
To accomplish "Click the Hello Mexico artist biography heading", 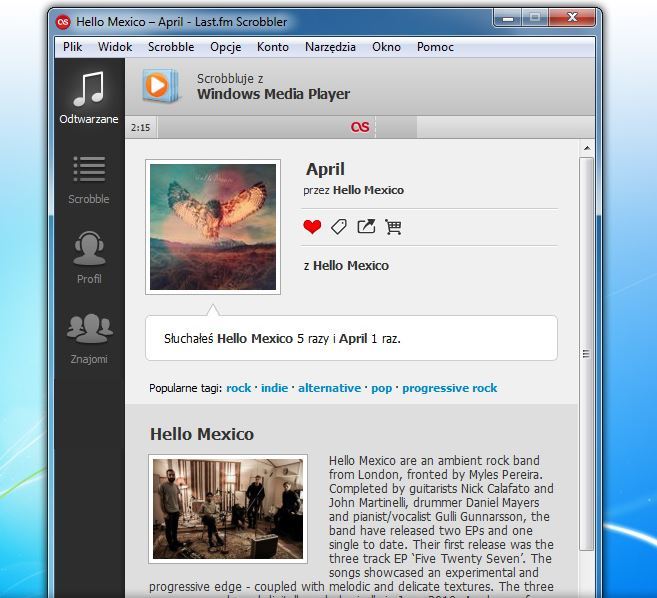I will click(202, 434).
